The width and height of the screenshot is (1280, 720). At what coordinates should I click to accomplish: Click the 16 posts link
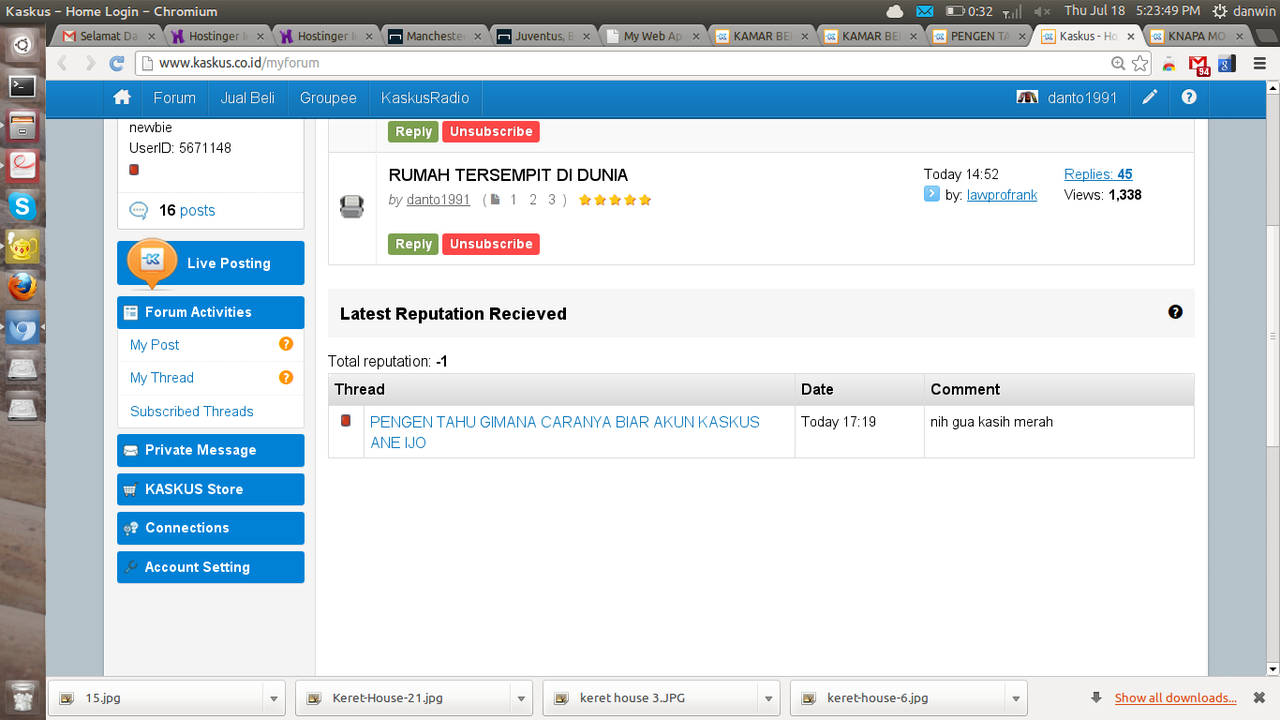(187, 210)
